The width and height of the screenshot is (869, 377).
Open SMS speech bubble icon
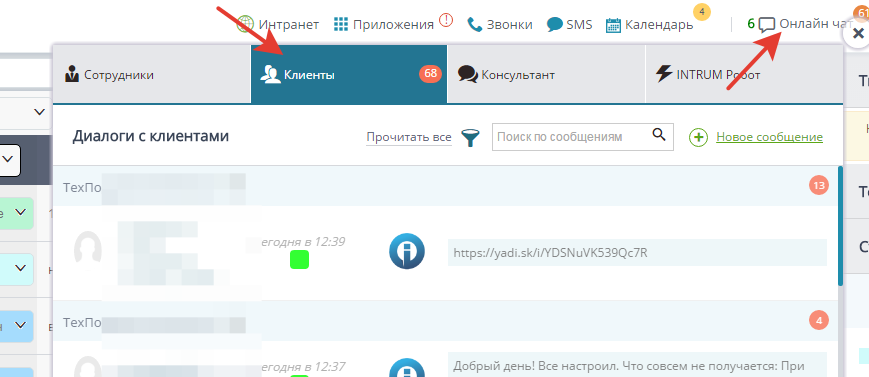(x=555, y=24)
